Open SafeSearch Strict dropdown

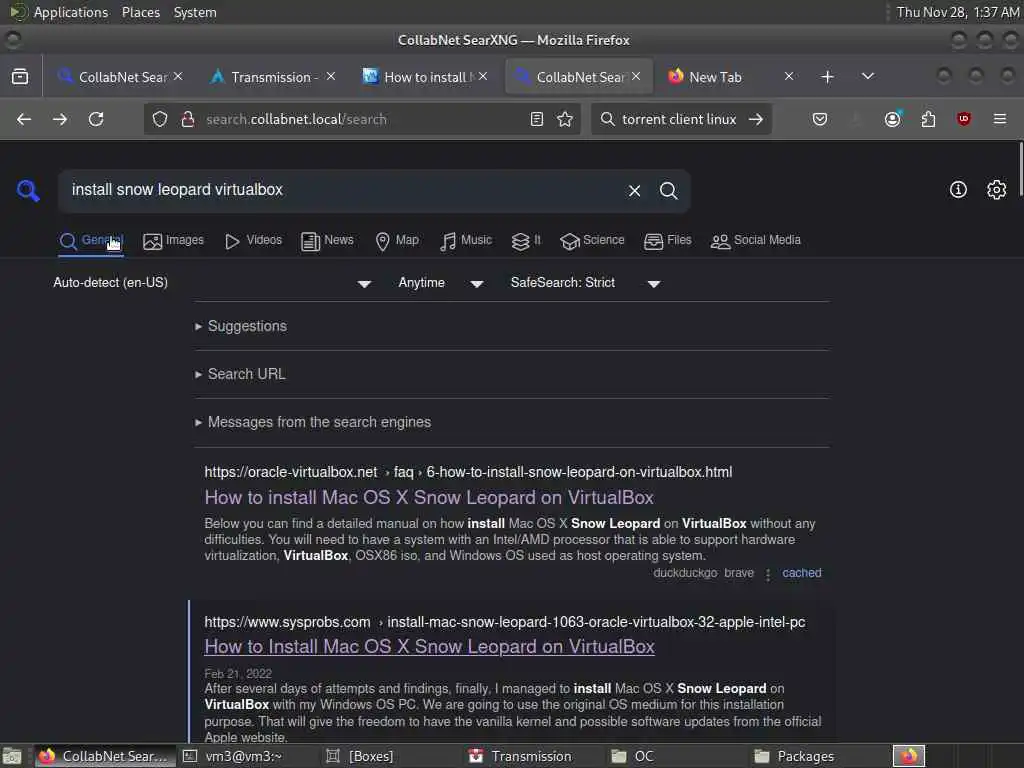(586, 283)
